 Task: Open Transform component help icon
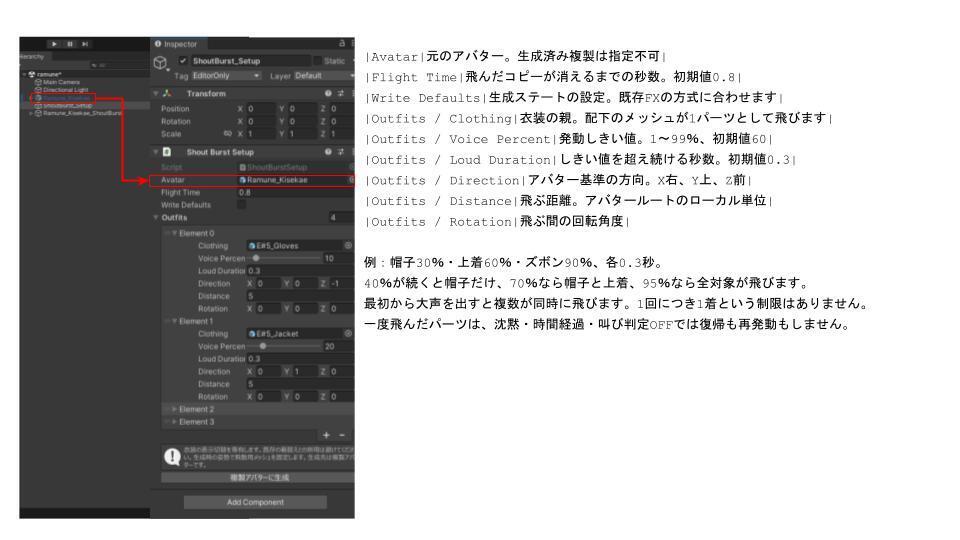[x=328, y=94]
